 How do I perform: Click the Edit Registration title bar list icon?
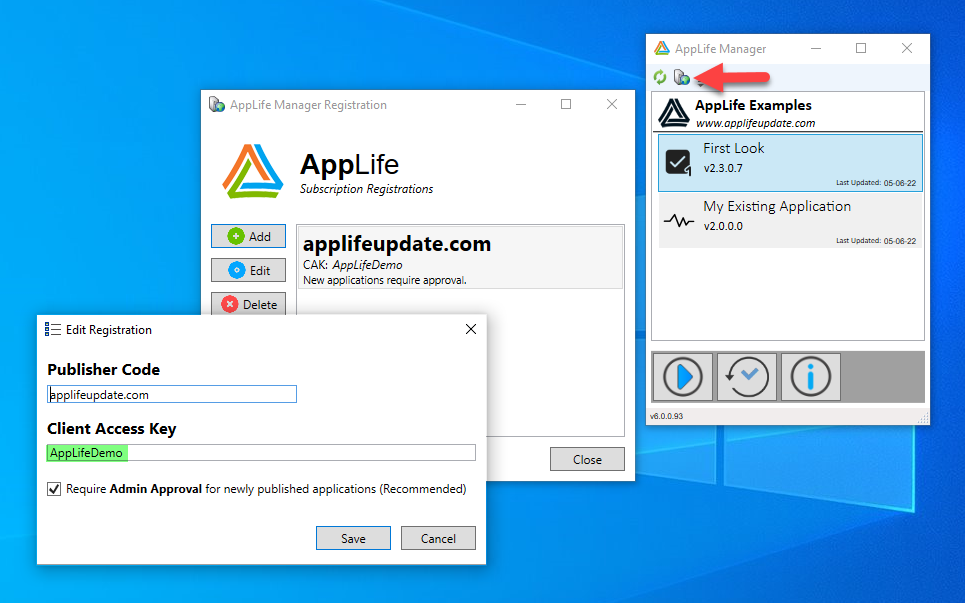pyautogui.click(x=52, y=330)
